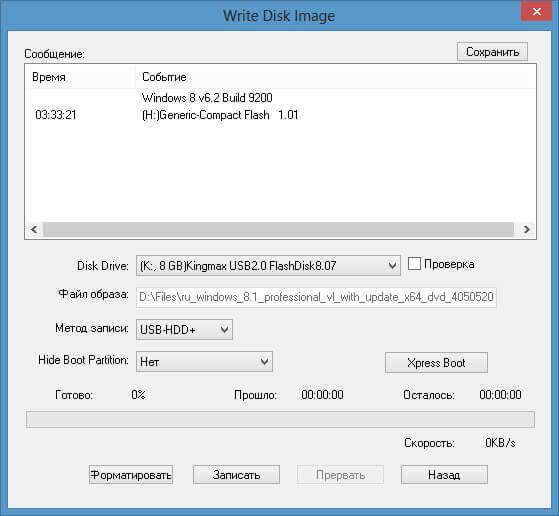559x516 pixels.
Task: Click the Прервать button
Action: click(x=340, y=475)
